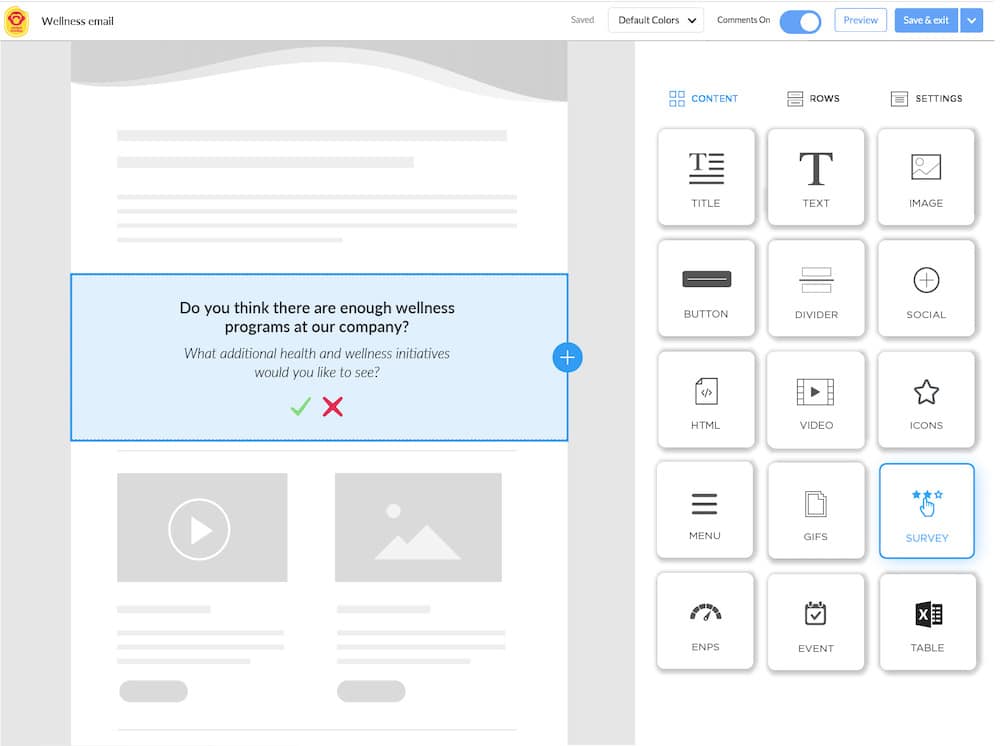Viewport: 1000px width, 746px height.
Task: Add an Event content block
Action: pos(816,622)
